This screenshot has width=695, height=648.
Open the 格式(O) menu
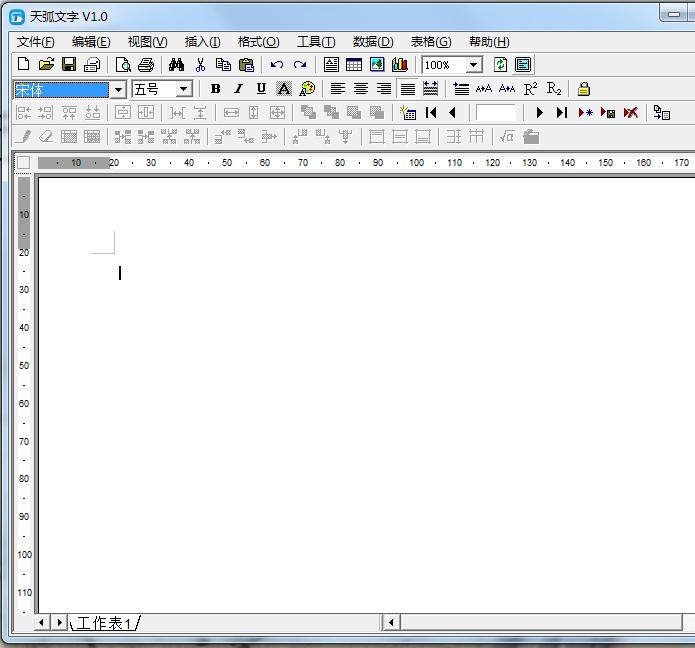(258, 41)
